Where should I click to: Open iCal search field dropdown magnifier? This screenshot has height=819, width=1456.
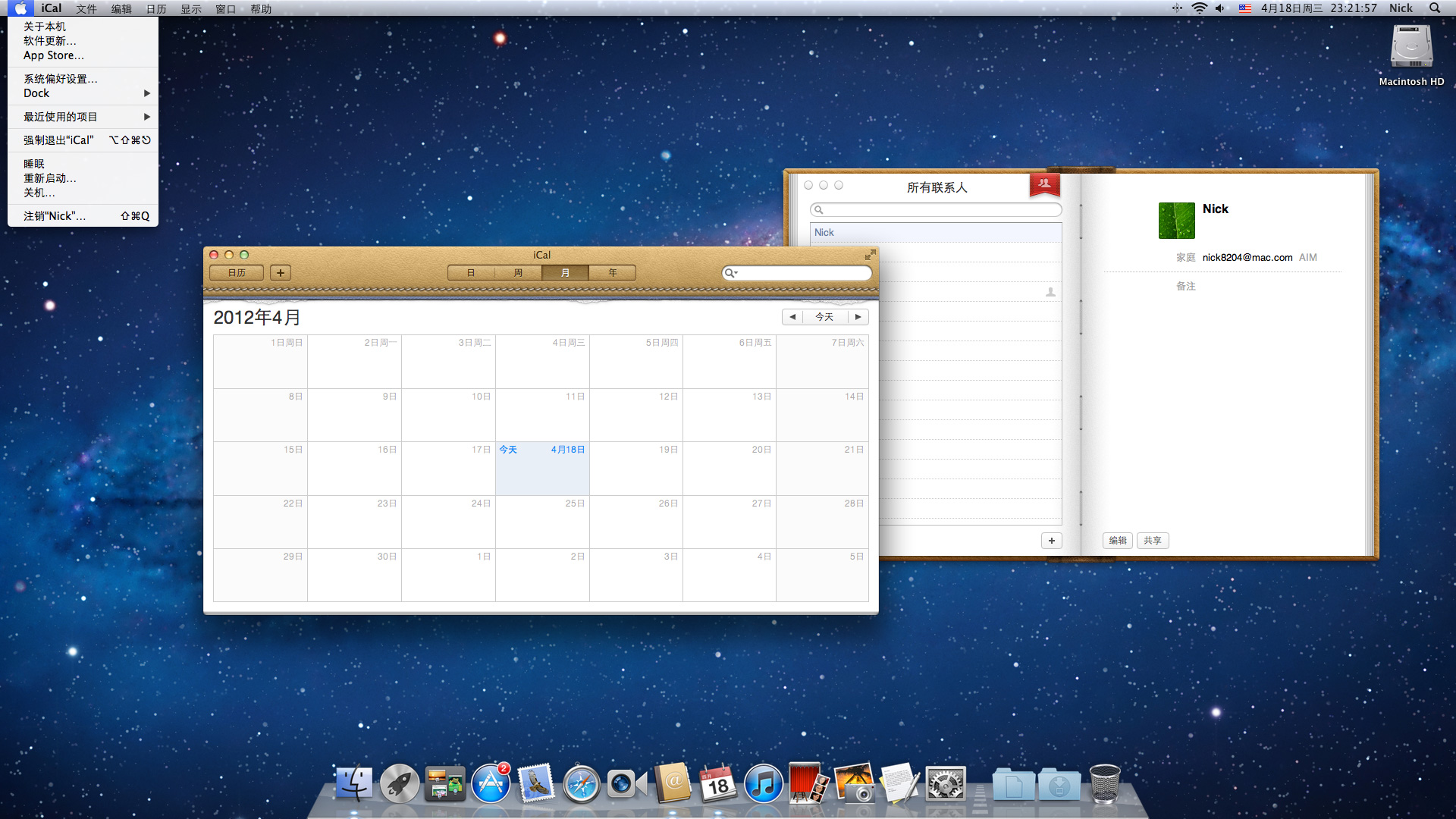pyautogui.click(x=730, y=273)
